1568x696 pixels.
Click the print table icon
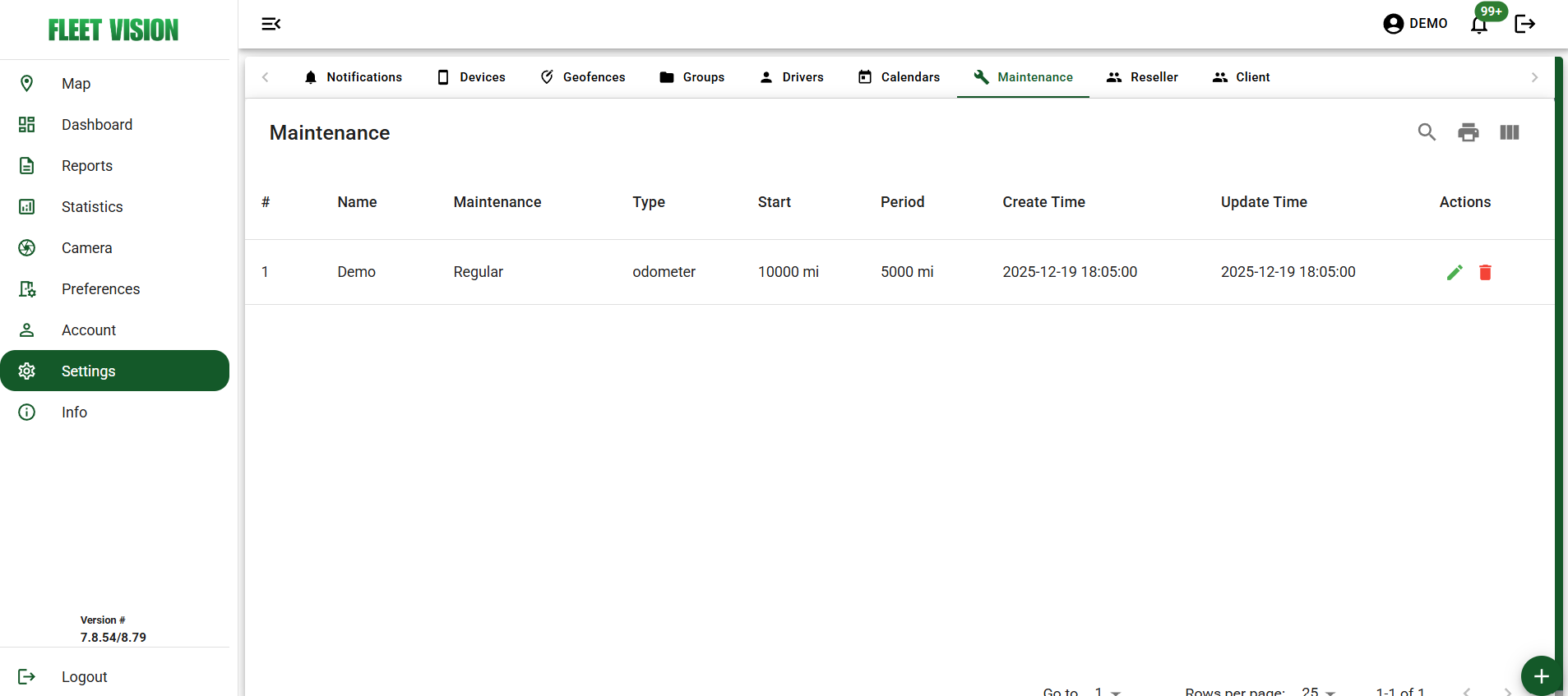click(x=1469, y=132)
